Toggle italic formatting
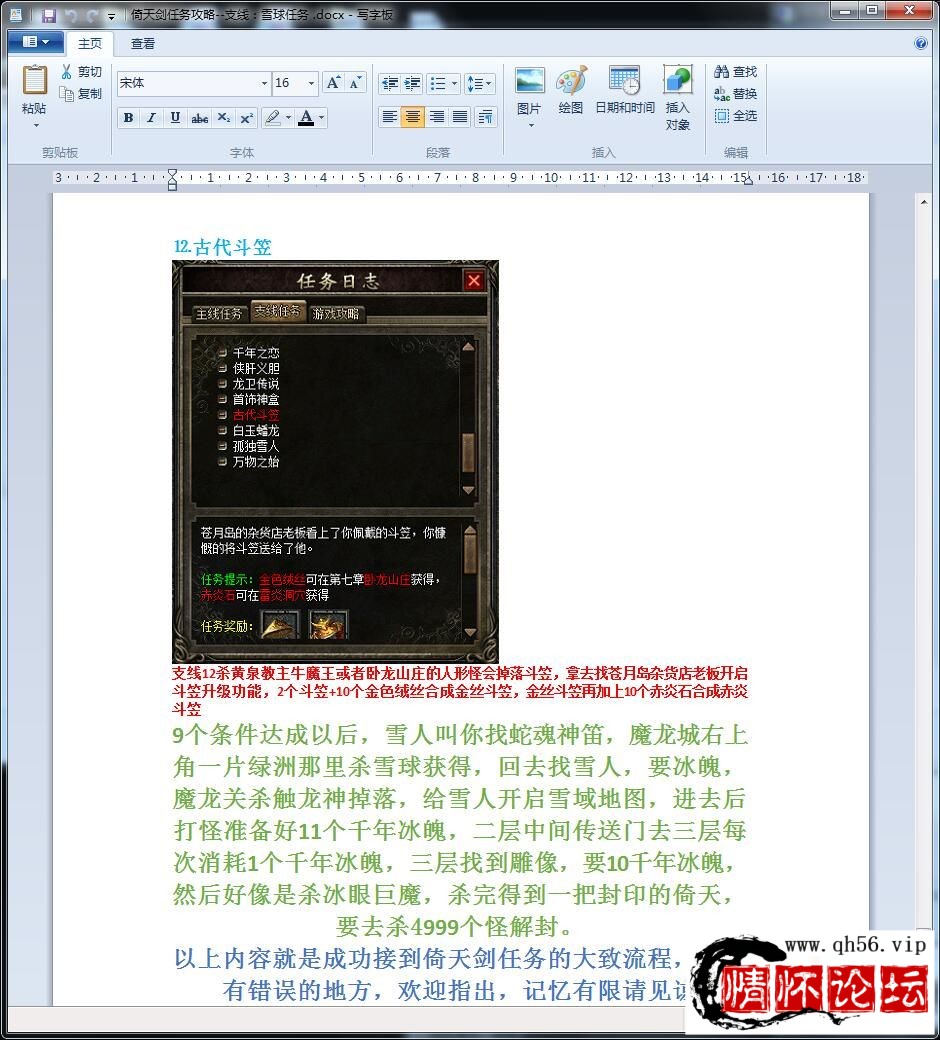 tap(151, 117)
